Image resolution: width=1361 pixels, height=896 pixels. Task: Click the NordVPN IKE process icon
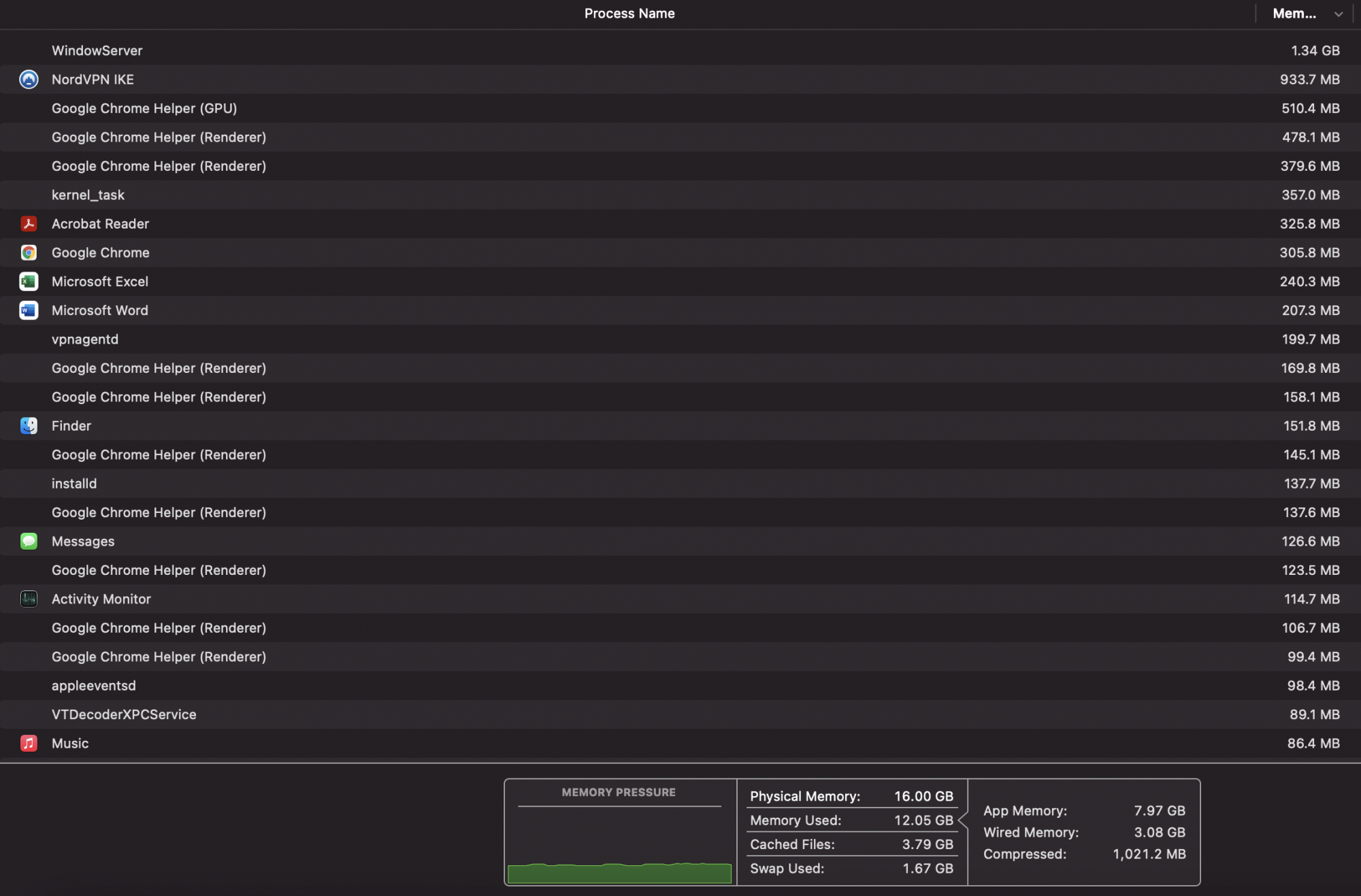tap(29, 80)
